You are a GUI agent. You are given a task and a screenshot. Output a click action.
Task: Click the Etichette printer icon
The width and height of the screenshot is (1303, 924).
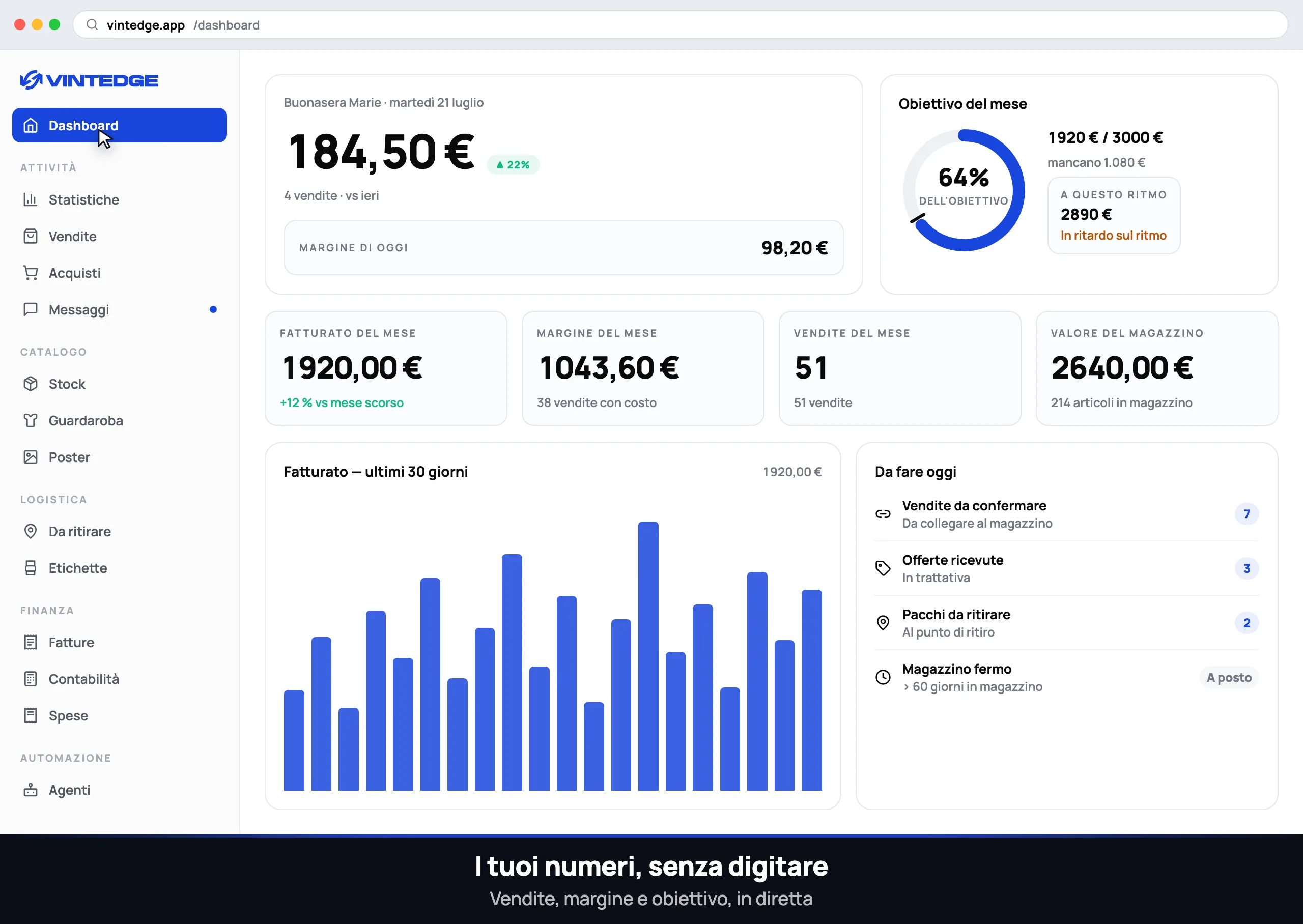(x=31, y=568)
